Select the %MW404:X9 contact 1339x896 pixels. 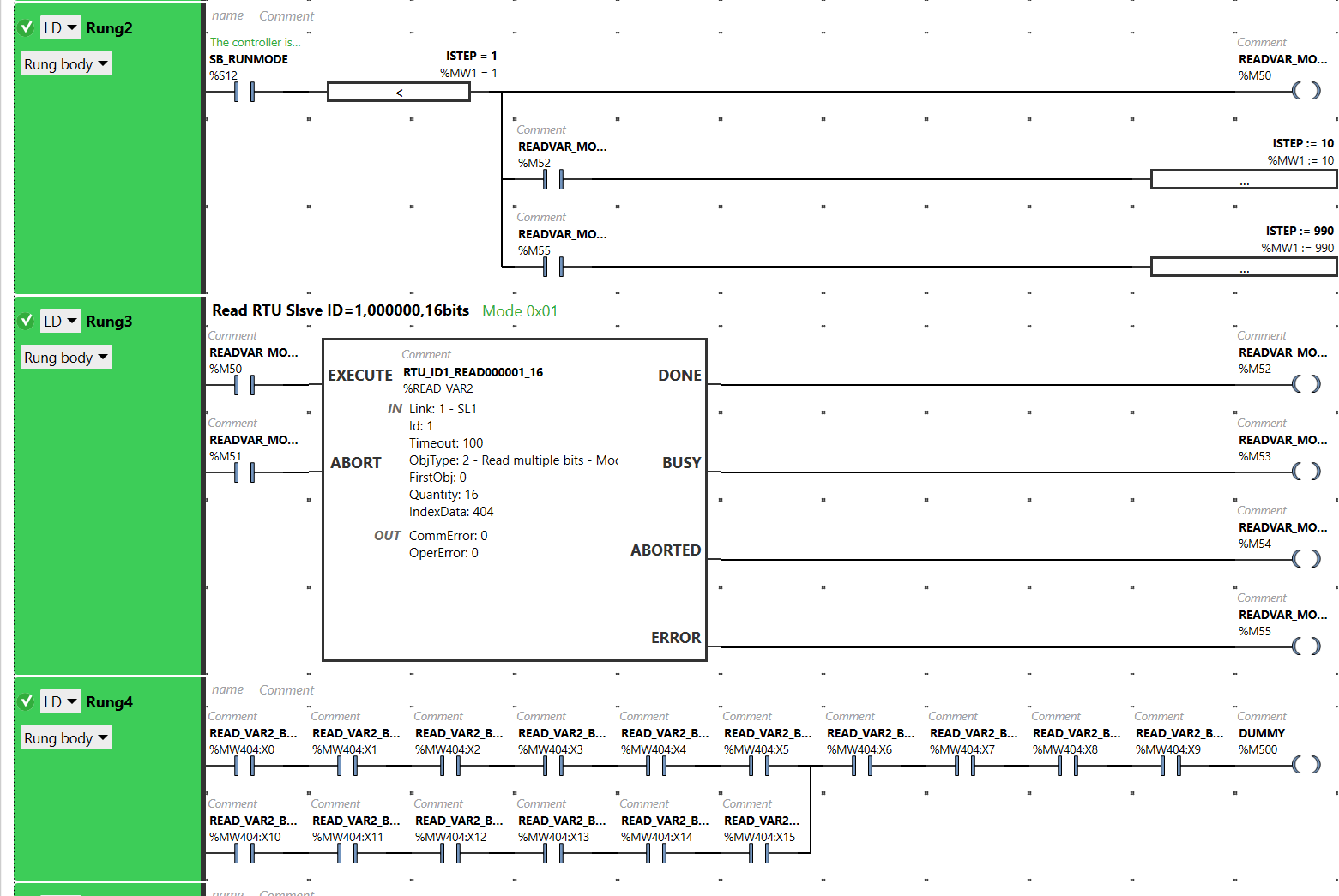(x=1171, y=766)
